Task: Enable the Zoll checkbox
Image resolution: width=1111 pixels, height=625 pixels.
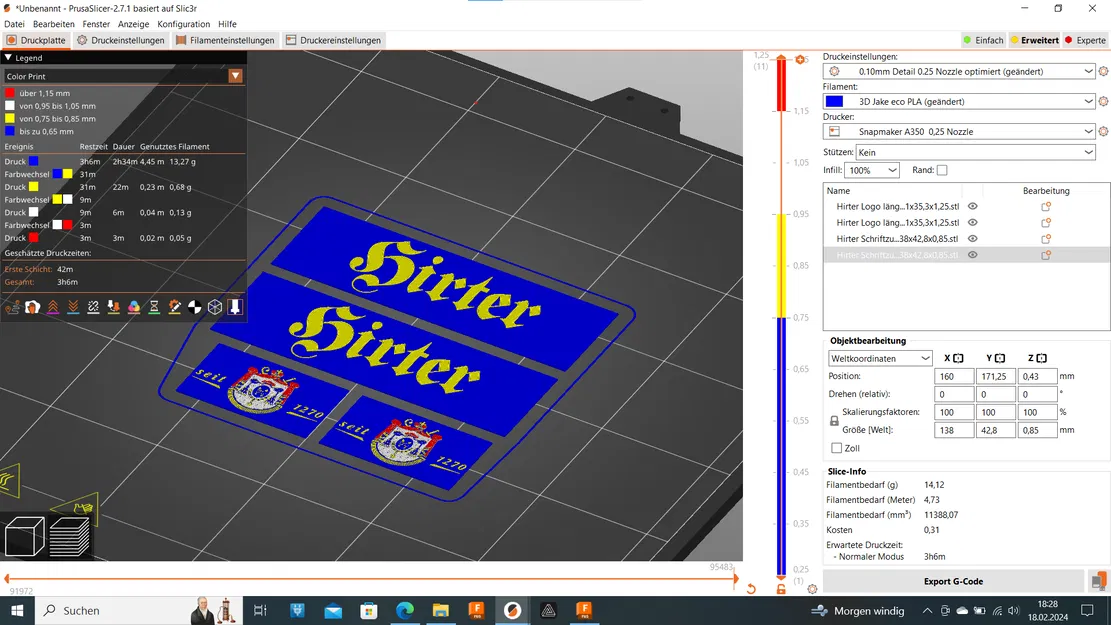Action: (837, 448)
